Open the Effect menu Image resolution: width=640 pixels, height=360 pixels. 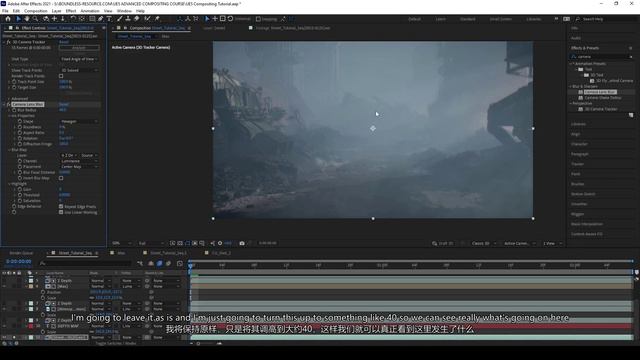71,11
